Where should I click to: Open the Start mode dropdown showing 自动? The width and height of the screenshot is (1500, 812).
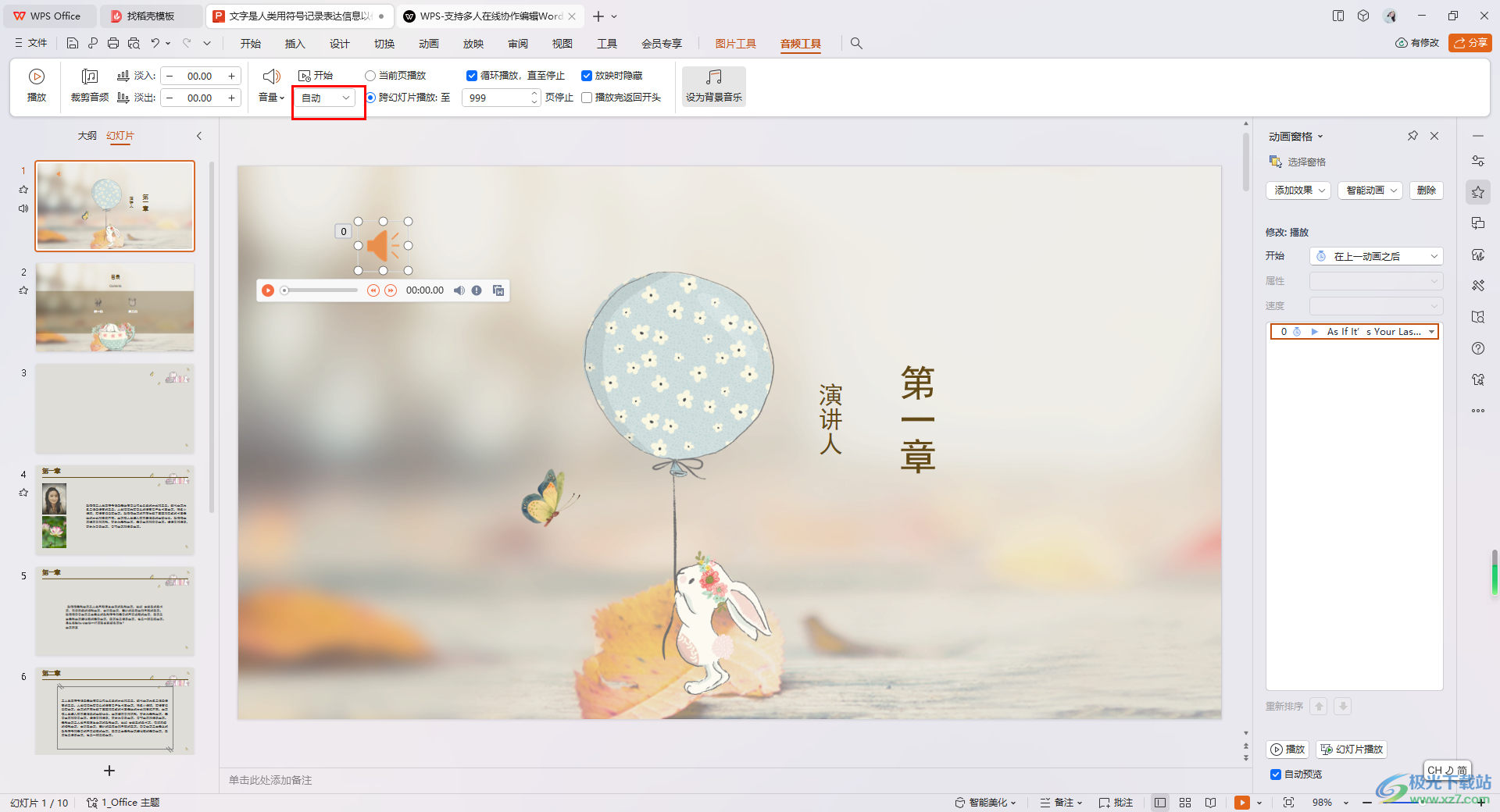point(326,98)
